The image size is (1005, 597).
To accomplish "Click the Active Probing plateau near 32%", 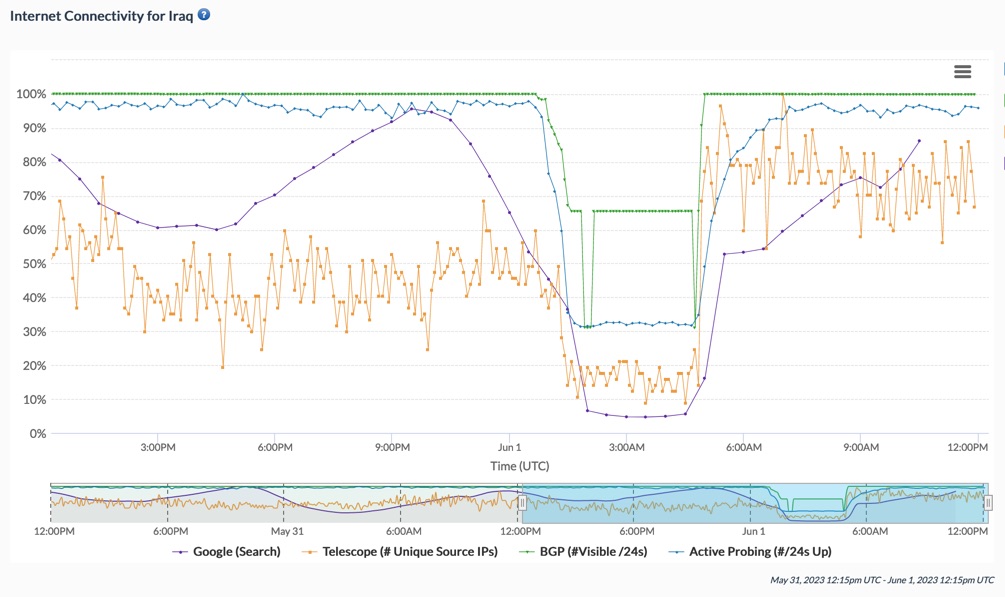I will pos(641,324).
